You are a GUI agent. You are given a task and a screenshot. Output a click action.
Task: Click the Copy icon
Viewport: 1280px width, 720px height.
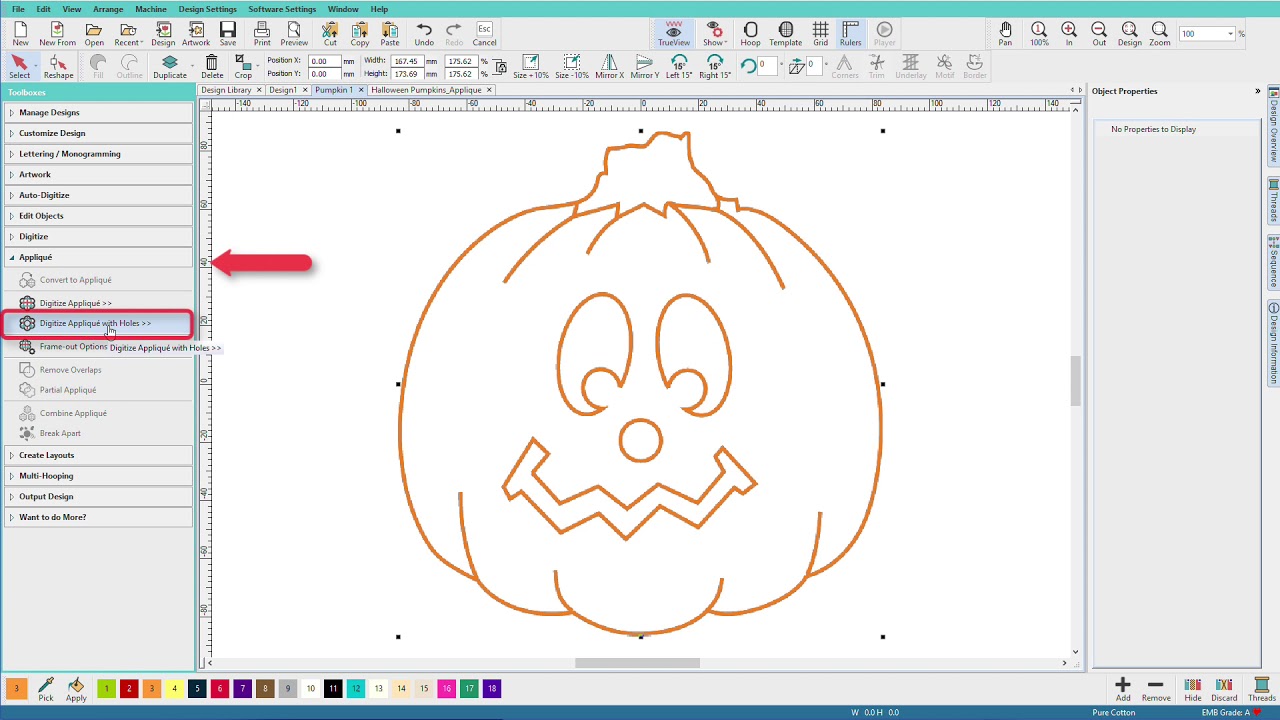pos(360,34)
